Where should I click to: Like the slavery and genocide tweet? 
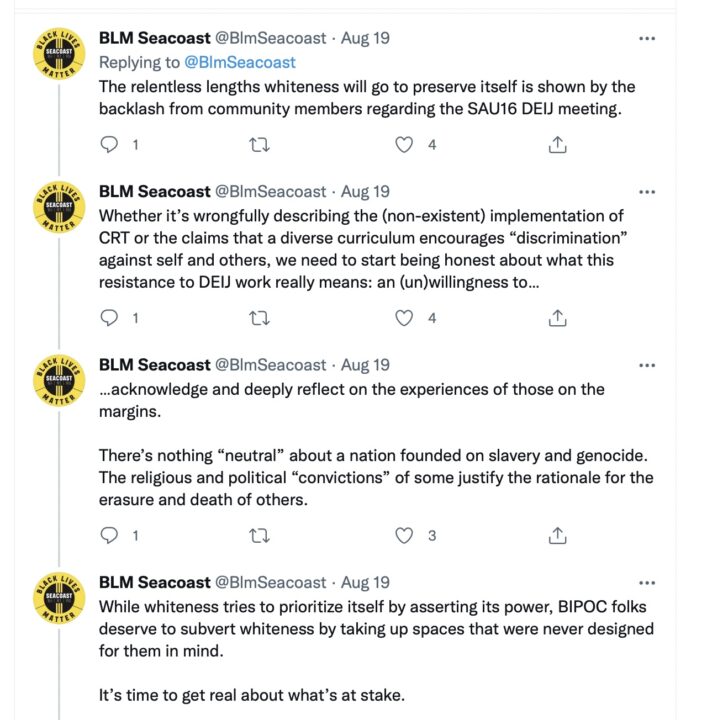coord(404,536)
